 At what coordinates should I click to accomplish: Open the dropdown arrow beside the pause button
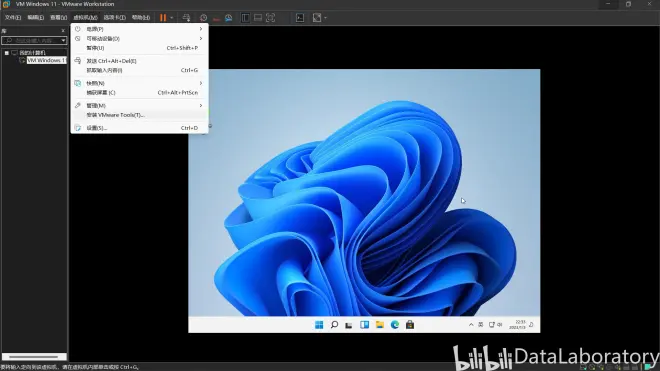pos(172,18)
